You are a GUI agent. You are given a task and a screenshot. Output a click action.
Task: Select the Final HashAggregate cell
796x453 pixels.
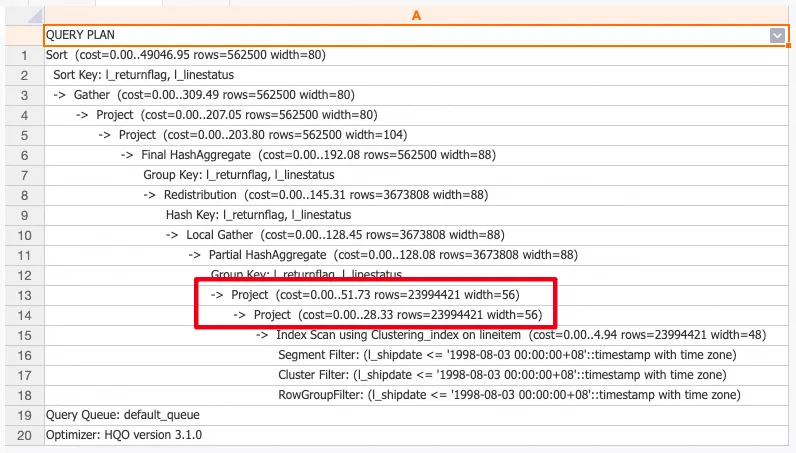pos(416,155)
